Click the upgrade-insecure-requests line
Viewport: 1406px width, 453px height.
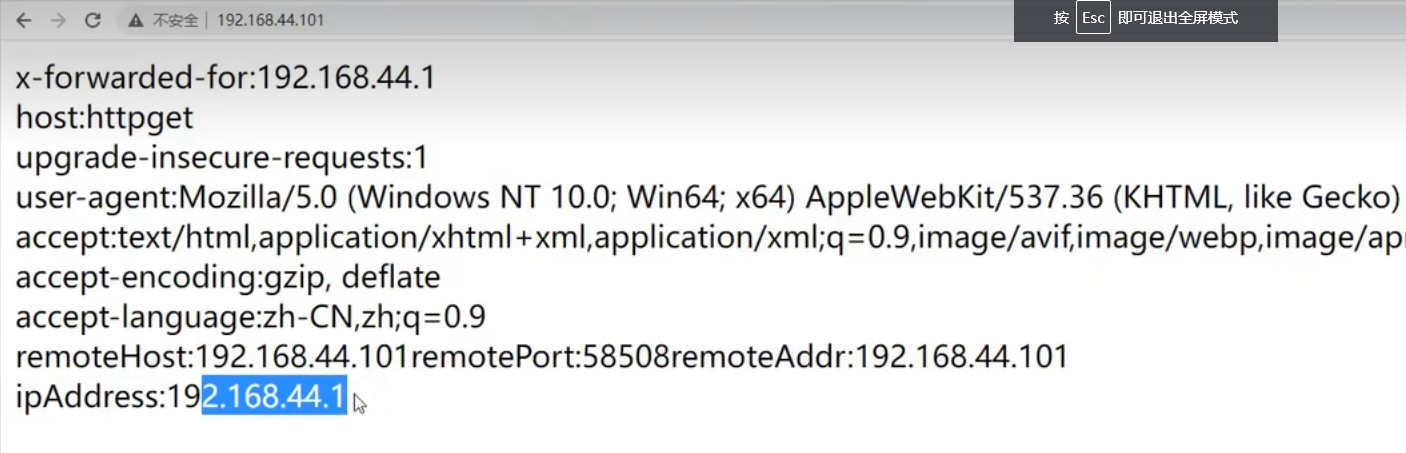coord(222,158)
